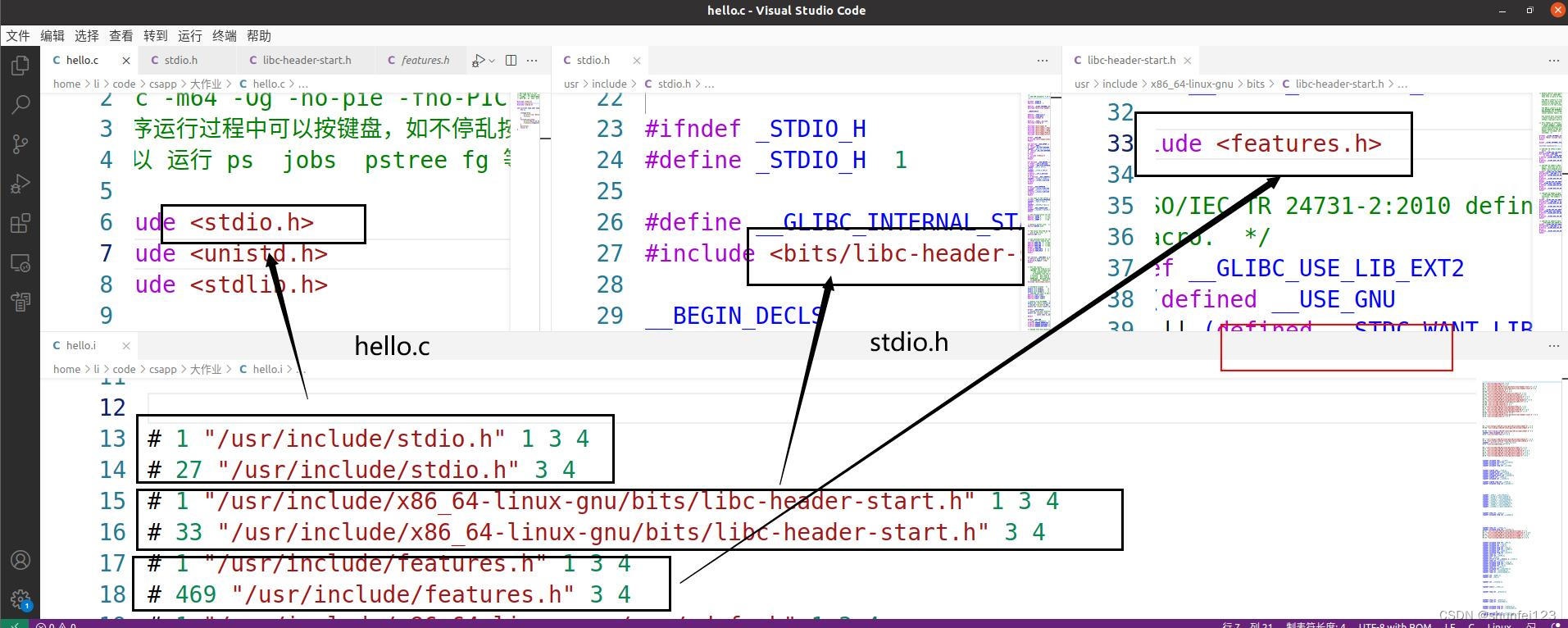
Task: Place cursor on "__GLIBC_USE_LIB_EXT2" in libc-header-start.h
Action: (x=1326, y=269)
